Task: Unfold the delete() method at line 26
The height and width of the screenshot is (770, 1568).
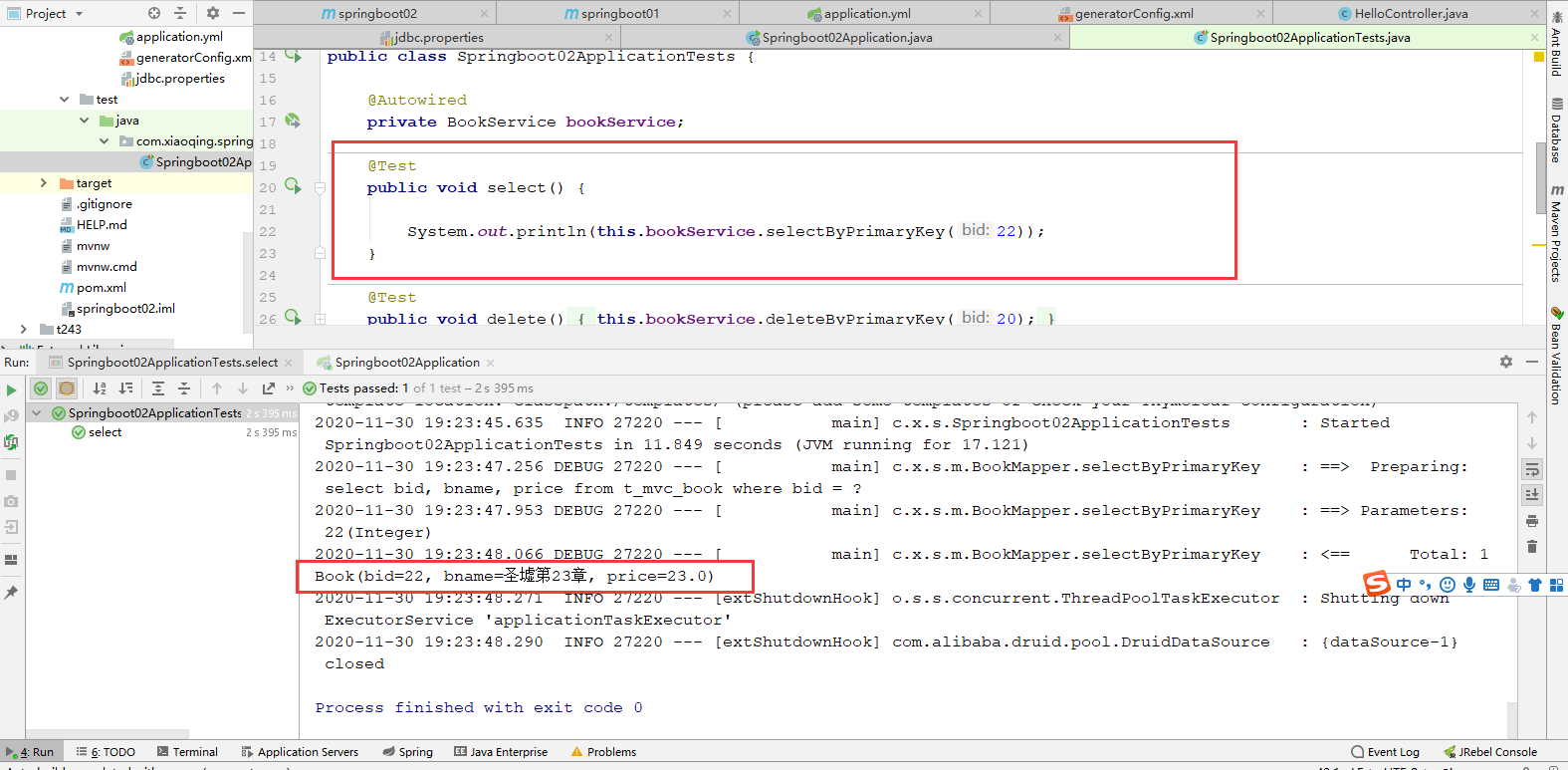Action: pos(320,319)
